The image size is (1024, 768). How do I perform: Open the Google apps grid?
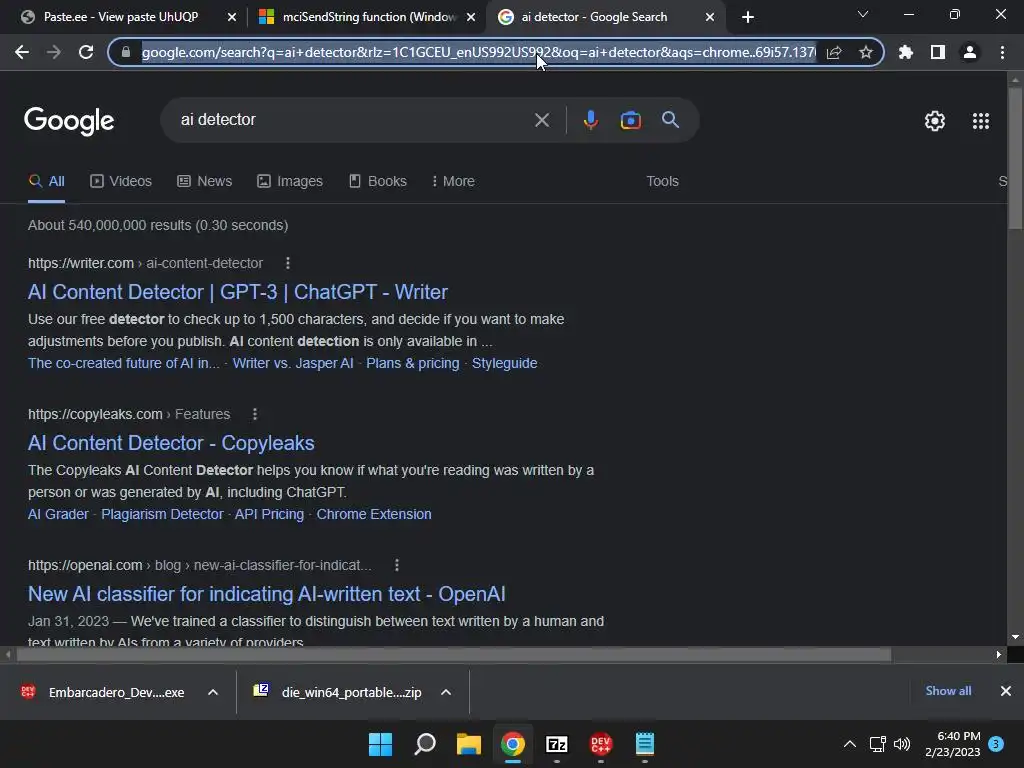point(980,121)
